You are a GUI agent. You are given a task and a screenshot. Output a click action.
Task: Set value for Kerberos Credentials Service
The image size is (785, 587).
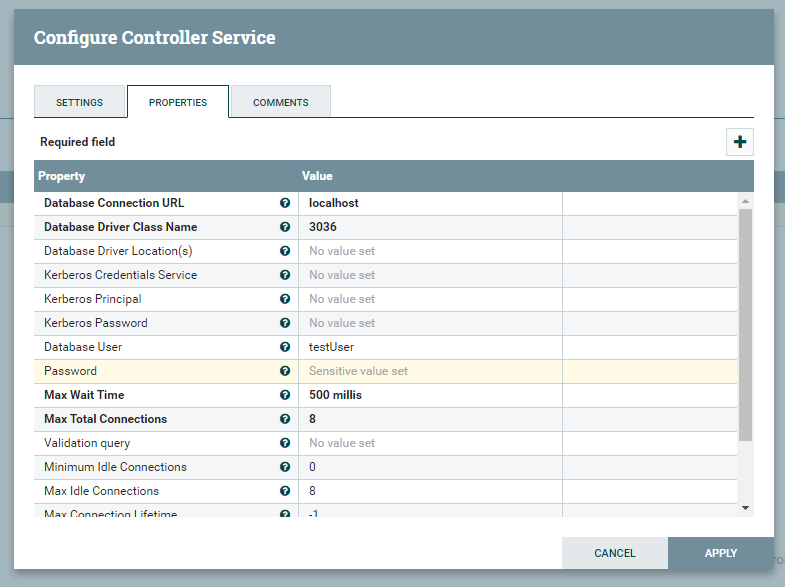tap(430, 275)
